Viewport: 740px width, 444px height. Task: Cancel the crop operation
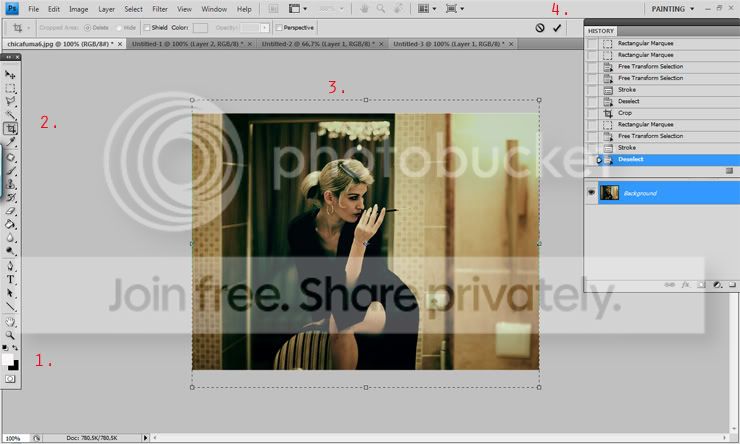click(x=540, y=28)
